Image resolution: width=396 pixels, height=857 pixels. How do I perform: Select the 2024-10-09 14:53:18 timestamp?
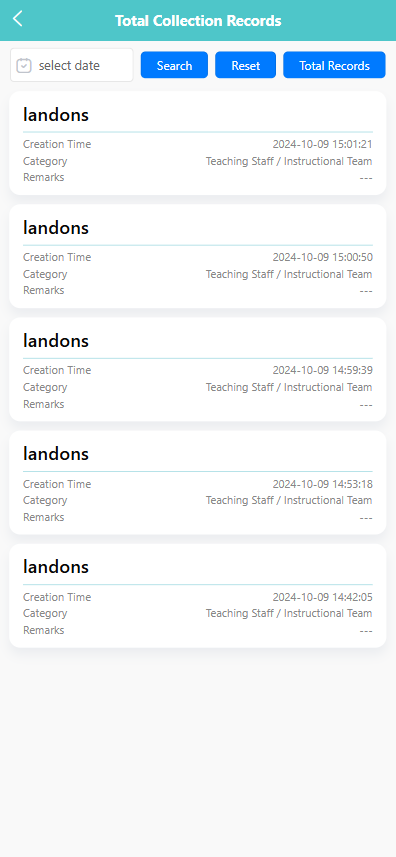pos(323,484)
